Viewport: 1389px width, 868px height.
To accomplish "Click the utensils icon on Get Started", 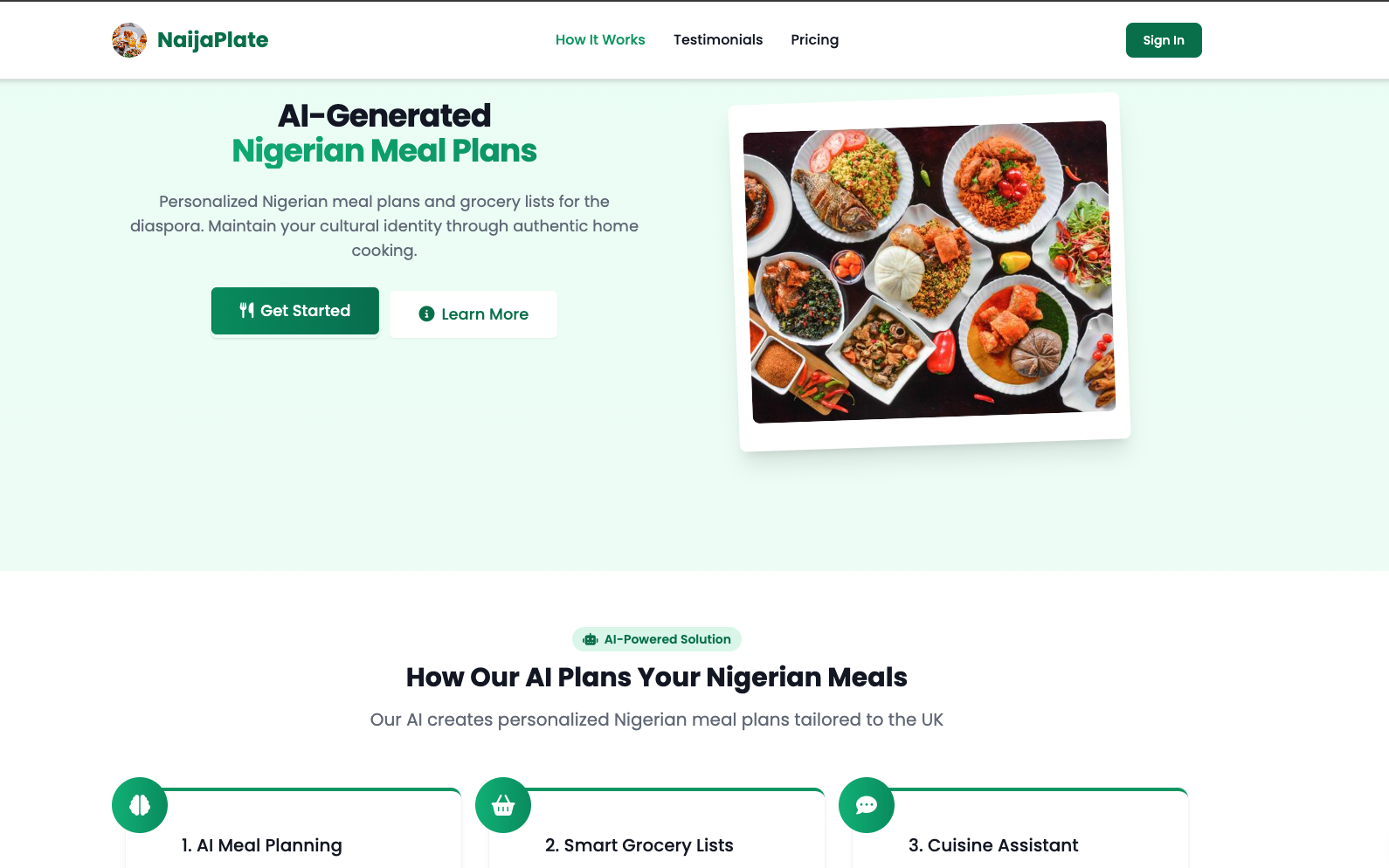I will tap(247, 310).
